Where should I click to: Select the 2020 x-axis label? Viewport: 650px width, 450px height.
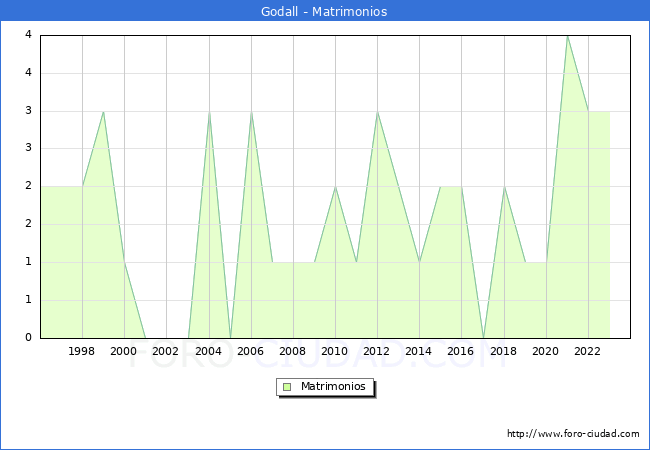pyautogui.click(x=546, y=351)
